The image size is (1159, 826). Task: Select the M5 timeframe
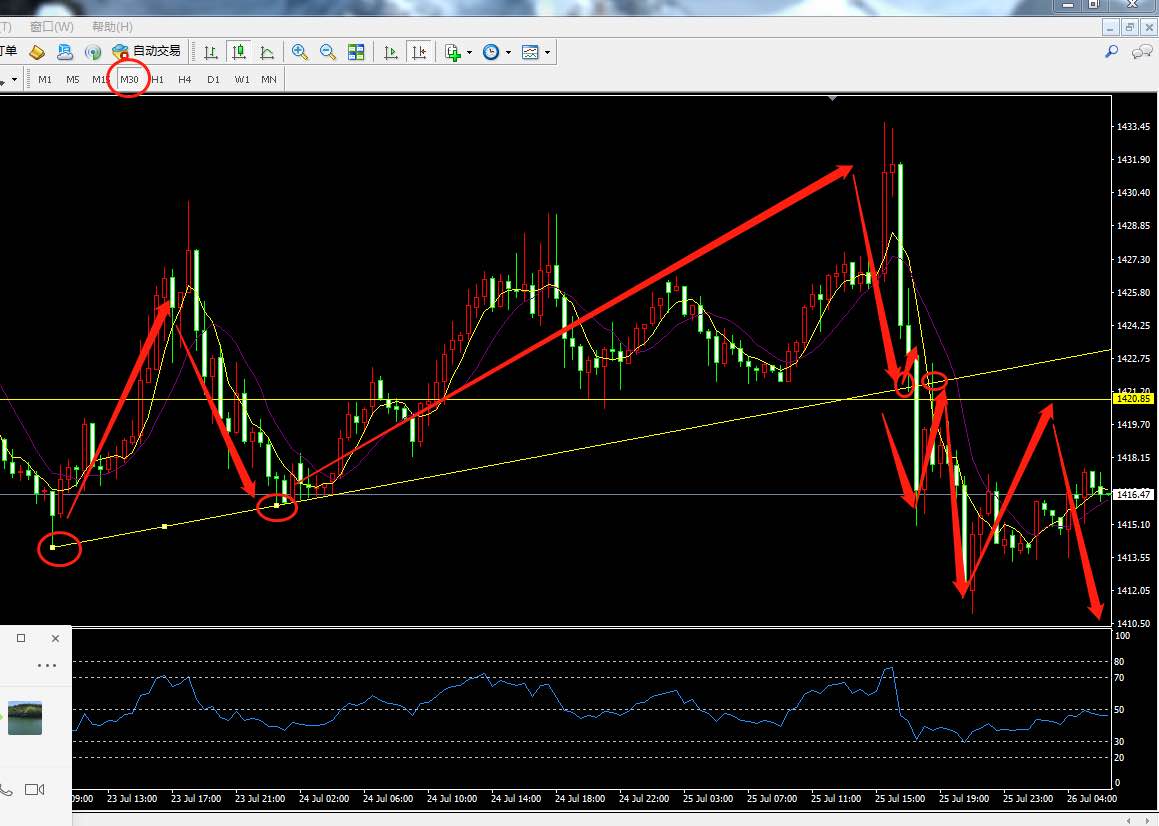[x=72, y=79]
